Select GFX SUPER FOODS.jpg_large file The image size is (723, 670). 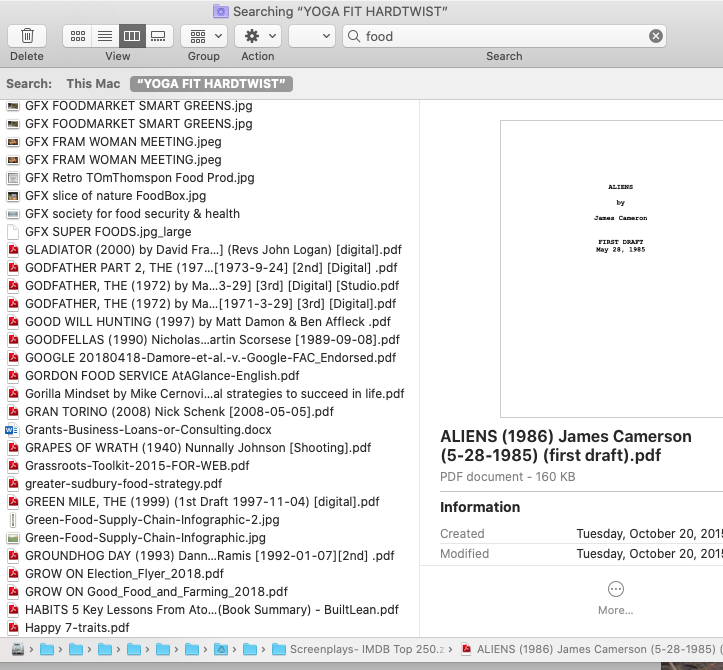tap(108, 231)
